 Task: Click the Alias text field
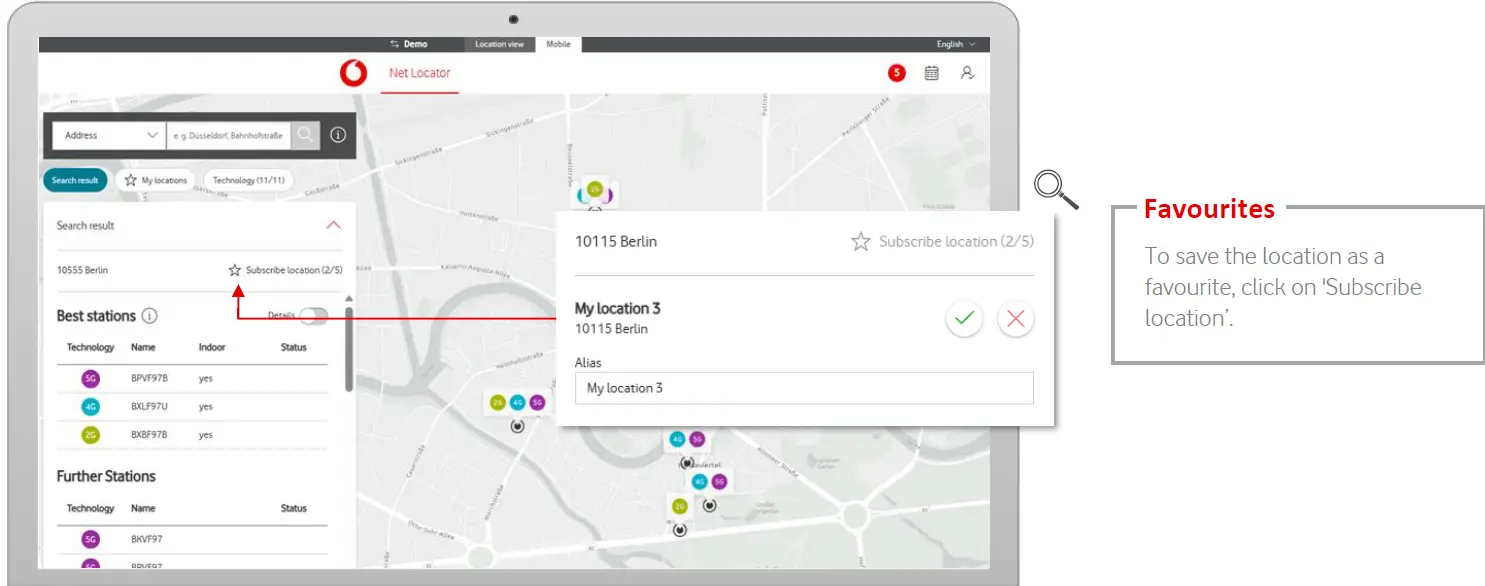pos(803,388)
